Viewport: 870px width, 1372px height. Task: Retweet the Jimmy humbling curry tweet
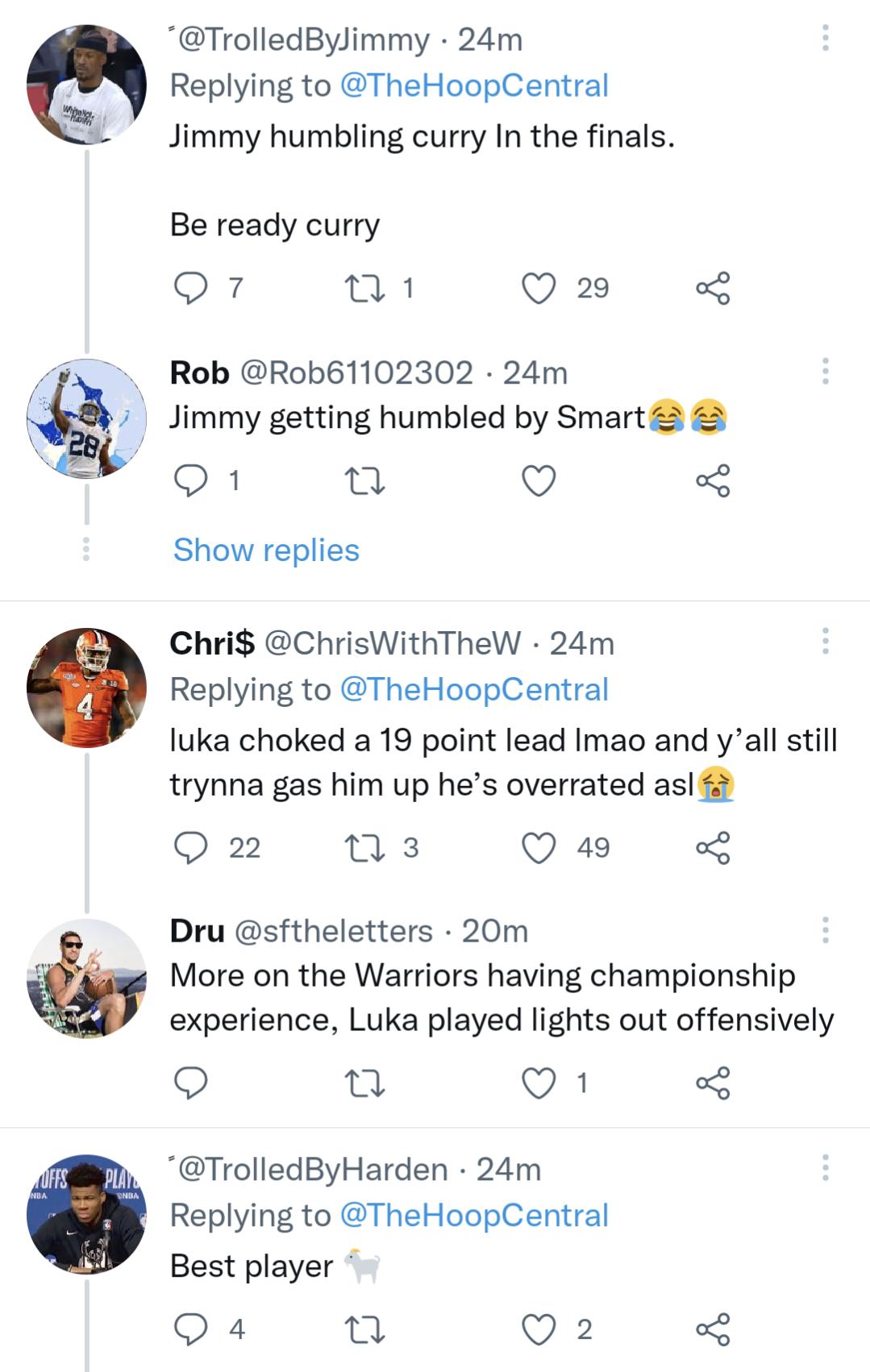point(364,289)
